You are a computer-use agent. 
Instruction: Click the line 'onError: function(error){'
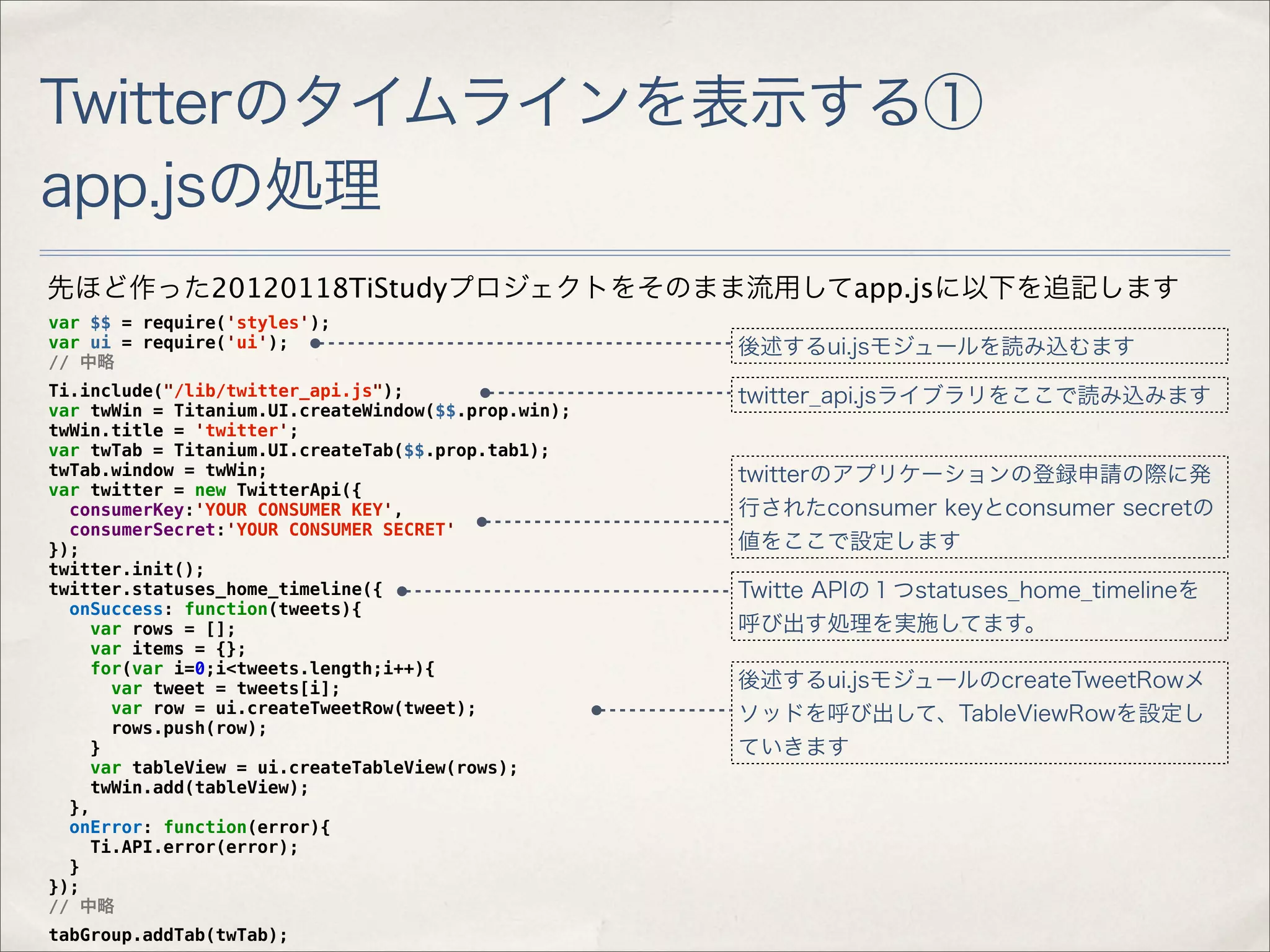pos(200,827)
